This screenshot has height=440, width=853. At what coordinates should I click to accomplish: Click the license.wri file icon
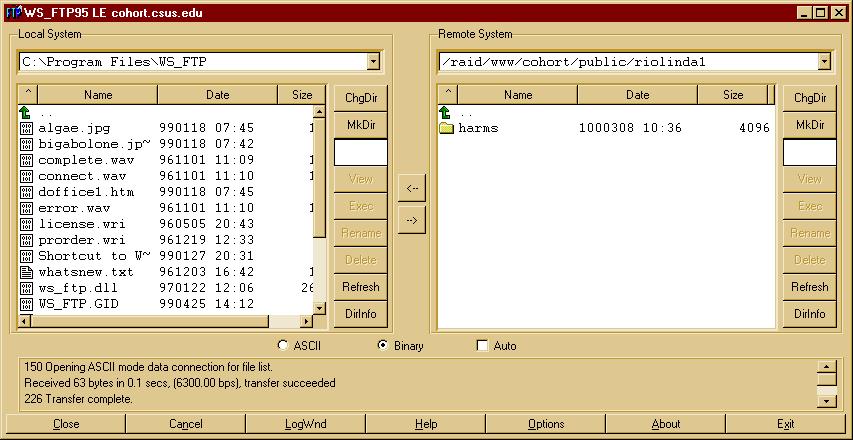click(26, 224)
